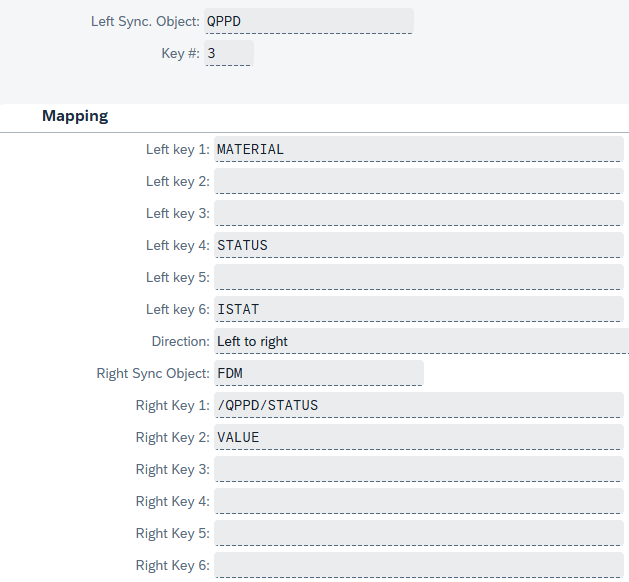Select Right Key 1 field containing /QPPD/STATUS
The image size is (629, 582).
click(x=418, y=405)
